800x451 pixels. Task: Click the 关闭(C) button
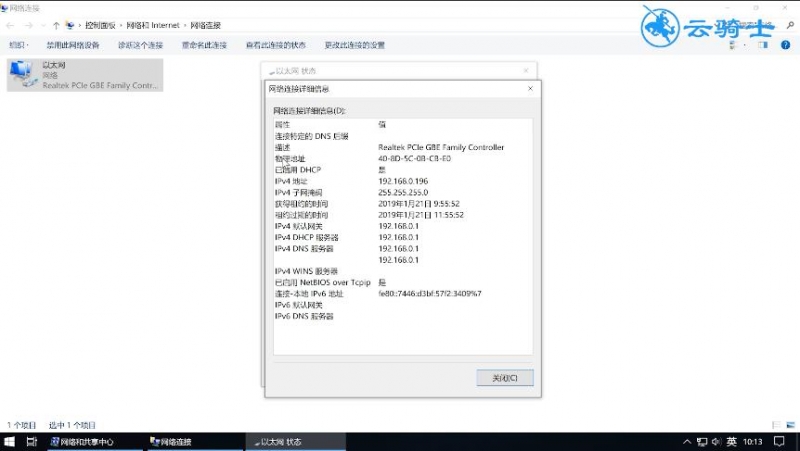(x=505, y=378)
